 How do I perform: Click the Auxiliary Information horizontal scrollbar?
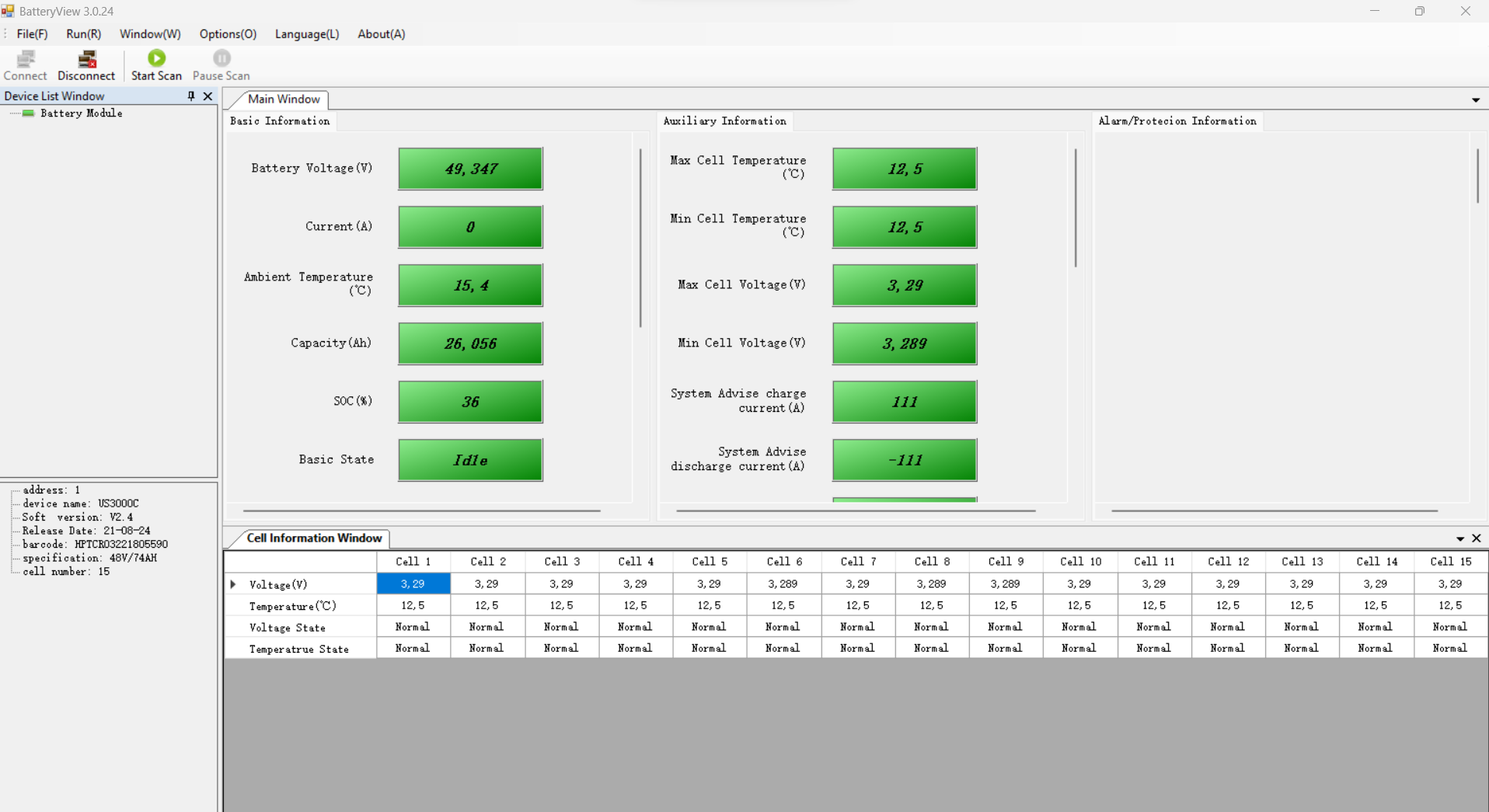coord(855,511)
